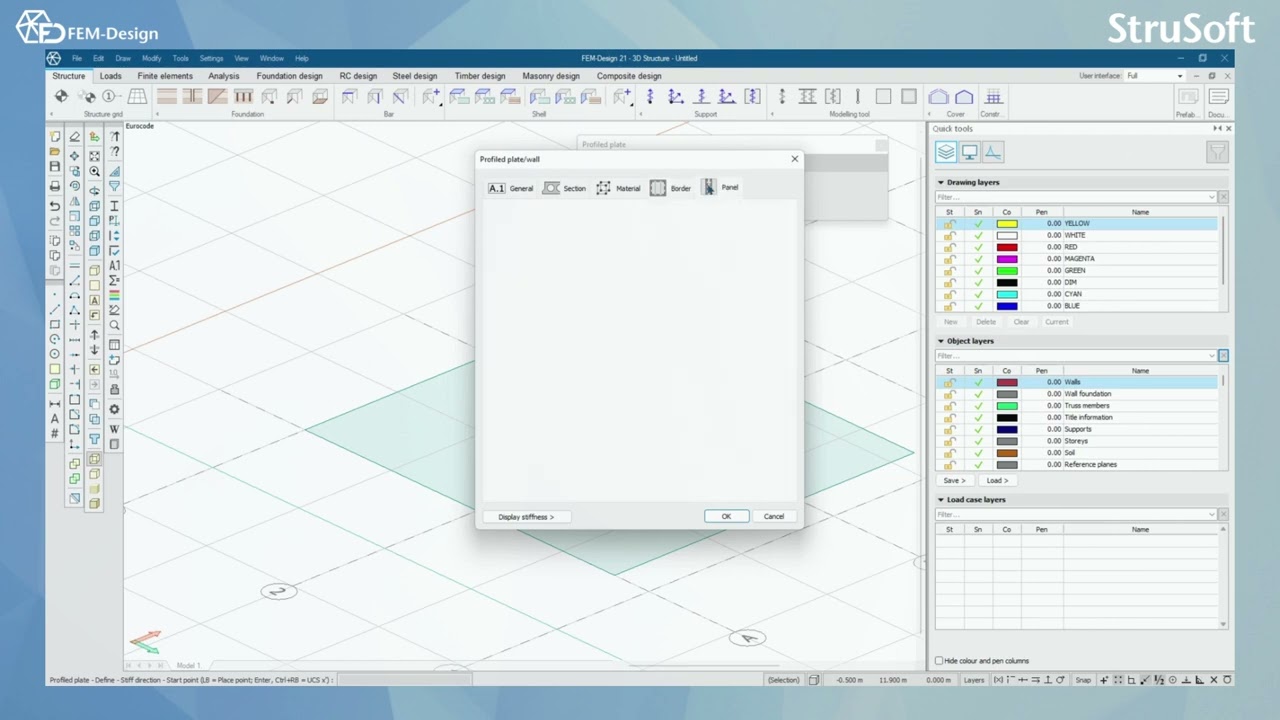Screen dimensions: 1280x720
Task: Open the Border tab in dialog
Action: point(671,188)
